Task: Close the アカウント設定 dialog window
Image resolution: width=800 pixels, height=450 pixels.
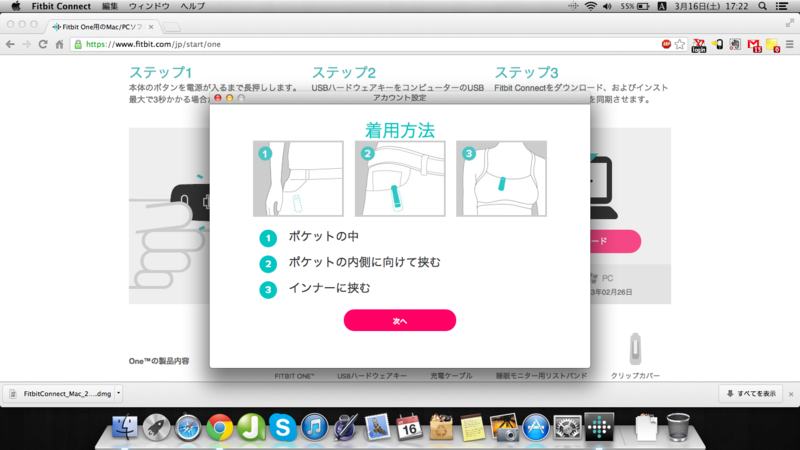Action: [218, 97]
